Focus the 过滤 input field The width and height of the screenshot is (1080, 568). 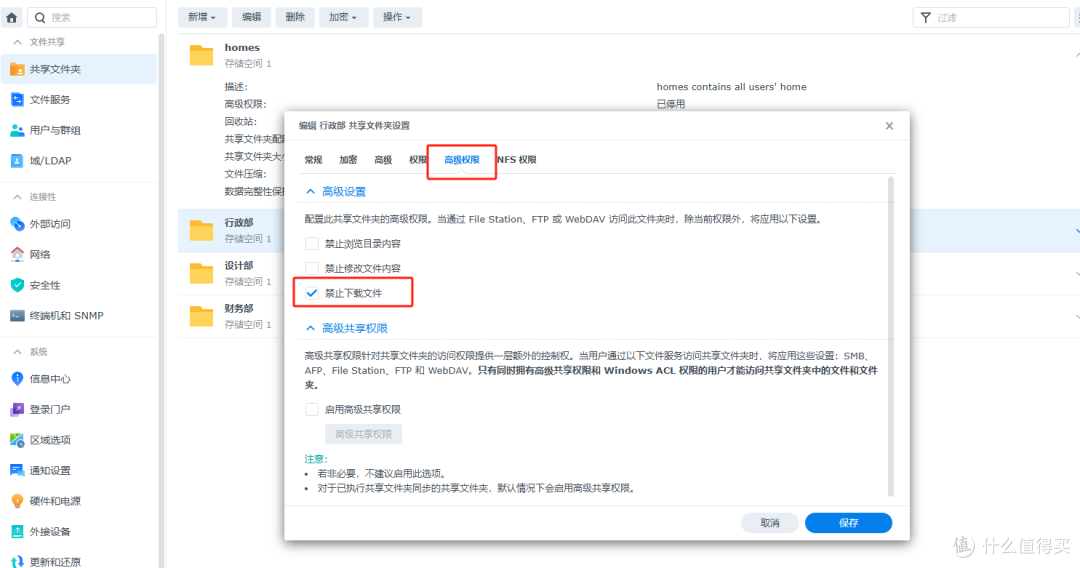991,17
